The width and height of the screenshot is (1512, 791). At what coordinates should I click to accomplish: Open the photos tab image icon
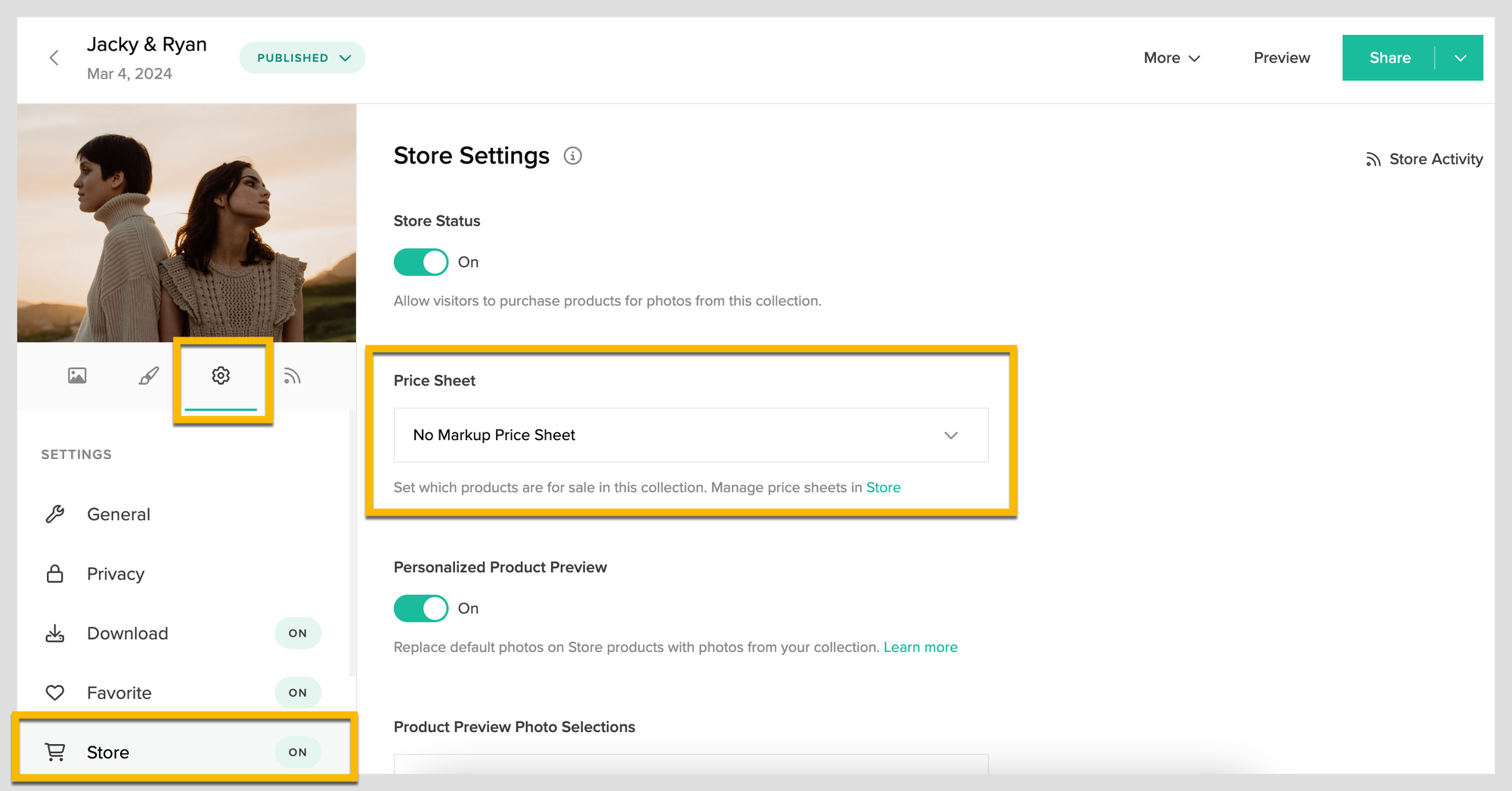coord(77,376)
